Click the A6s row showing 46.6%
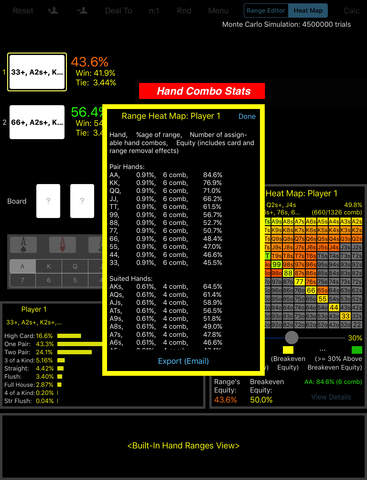Viewport: 367px width, 480px height. click(x=166, y=343)
